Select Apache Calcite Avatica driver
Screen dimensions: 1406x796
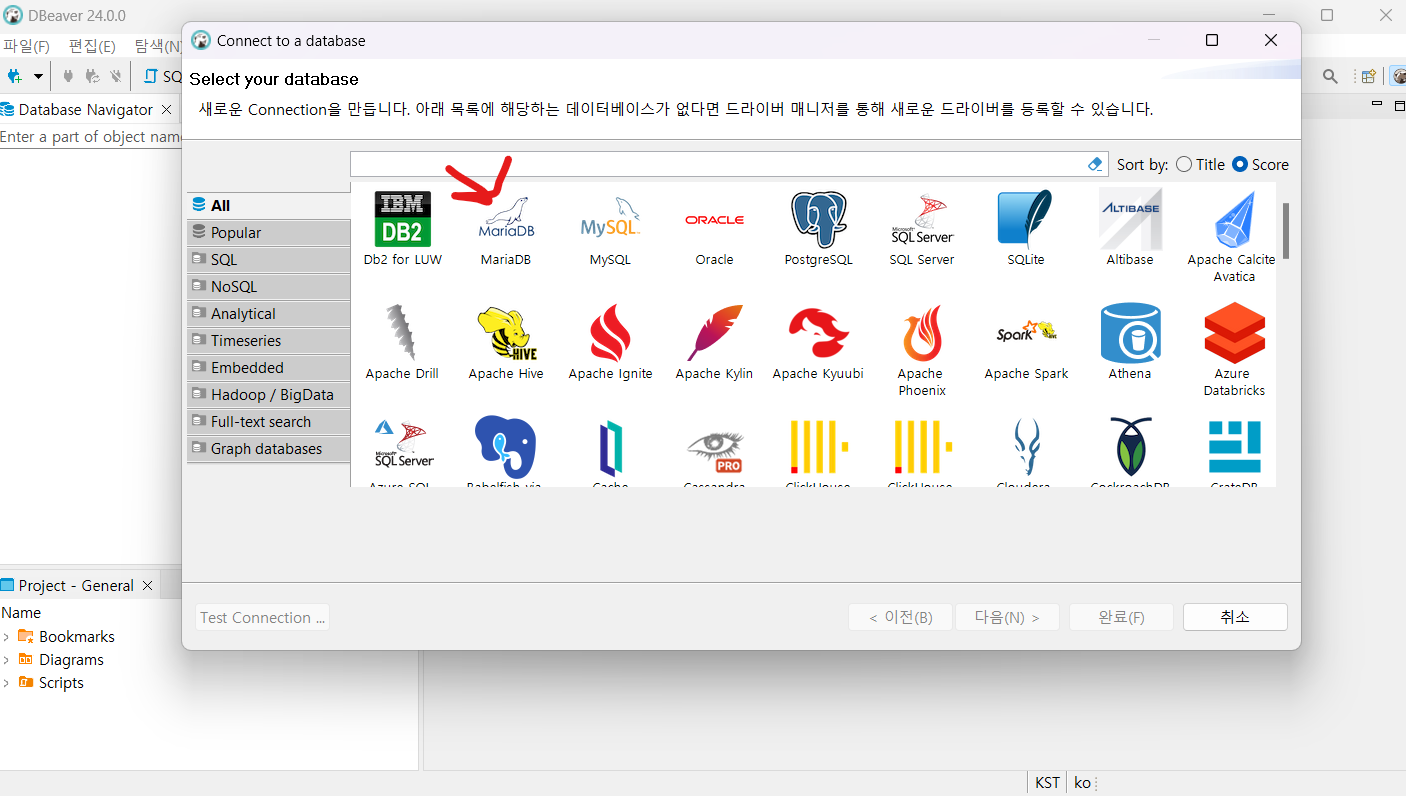click(1234, 236)
